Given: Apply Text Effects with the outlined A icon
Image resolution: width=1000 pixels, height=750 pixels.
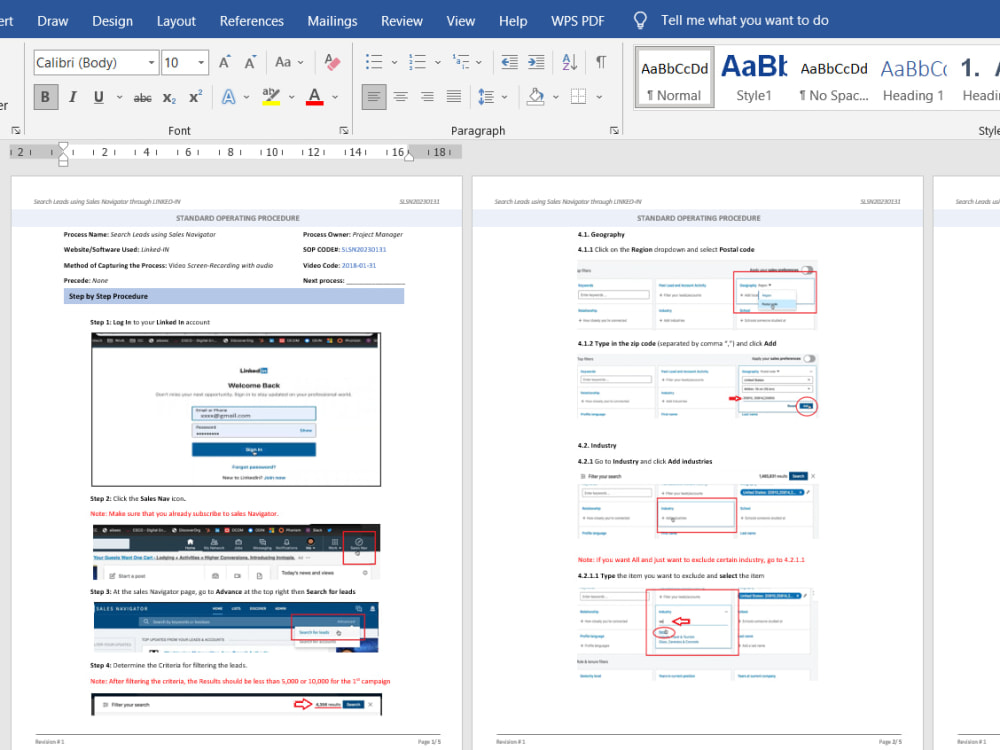Looking at the screenshot, I should tap(228, 97).
